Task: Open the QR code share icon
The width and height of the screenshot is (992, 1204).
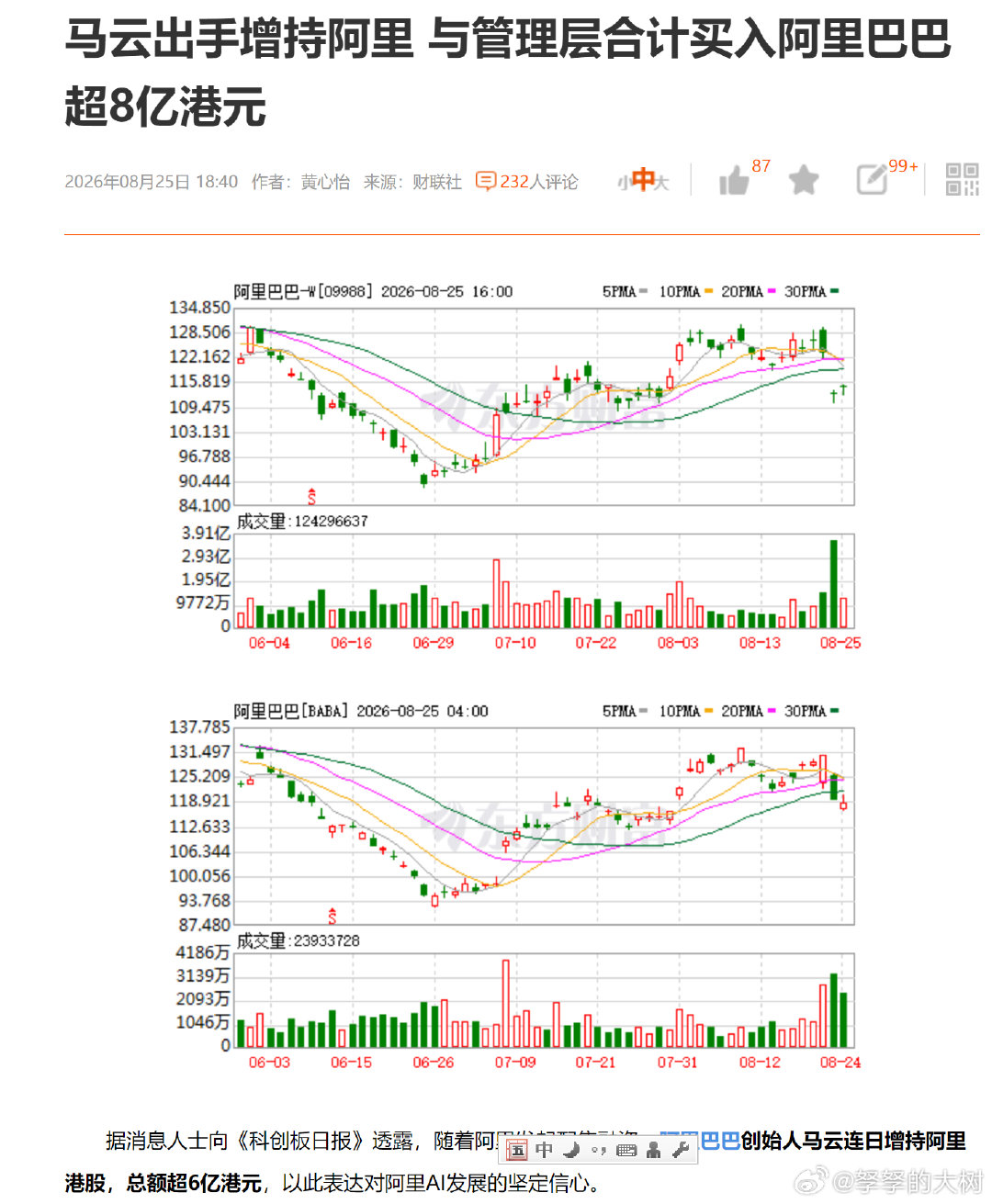Action: [962, 180]
